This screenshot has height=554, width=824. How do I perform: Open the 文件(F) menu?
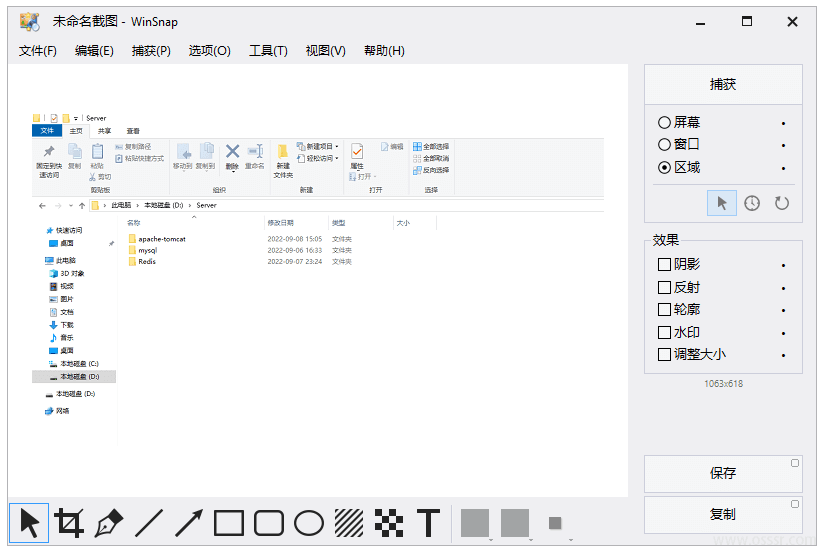click(38, 51)
